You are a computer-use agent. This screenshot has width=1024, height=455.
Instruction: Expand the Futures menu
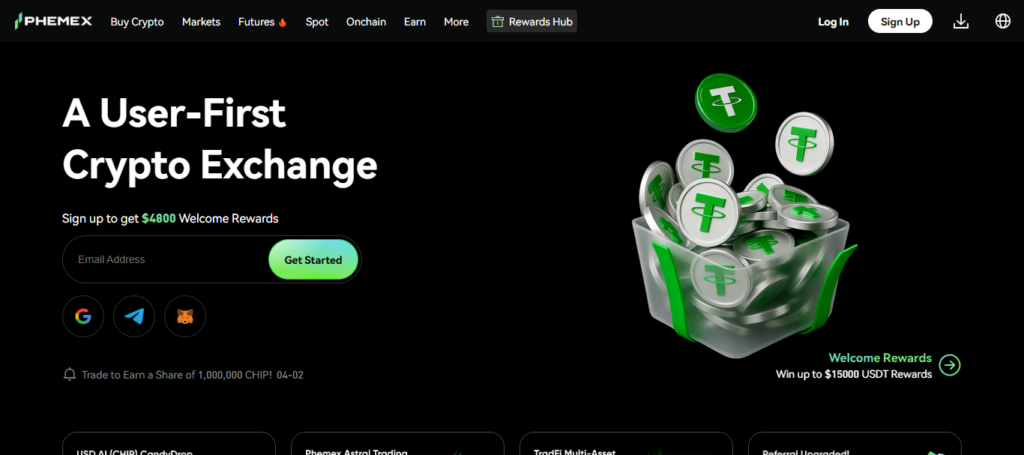(x=263, y=22)
